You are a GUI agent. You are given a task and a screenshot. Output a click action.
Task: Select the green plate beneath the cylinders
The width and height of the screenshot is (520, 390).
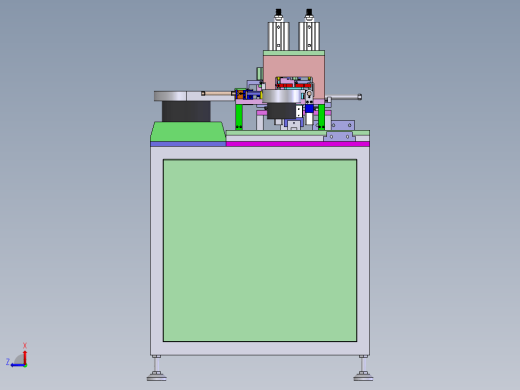point(294,53)
